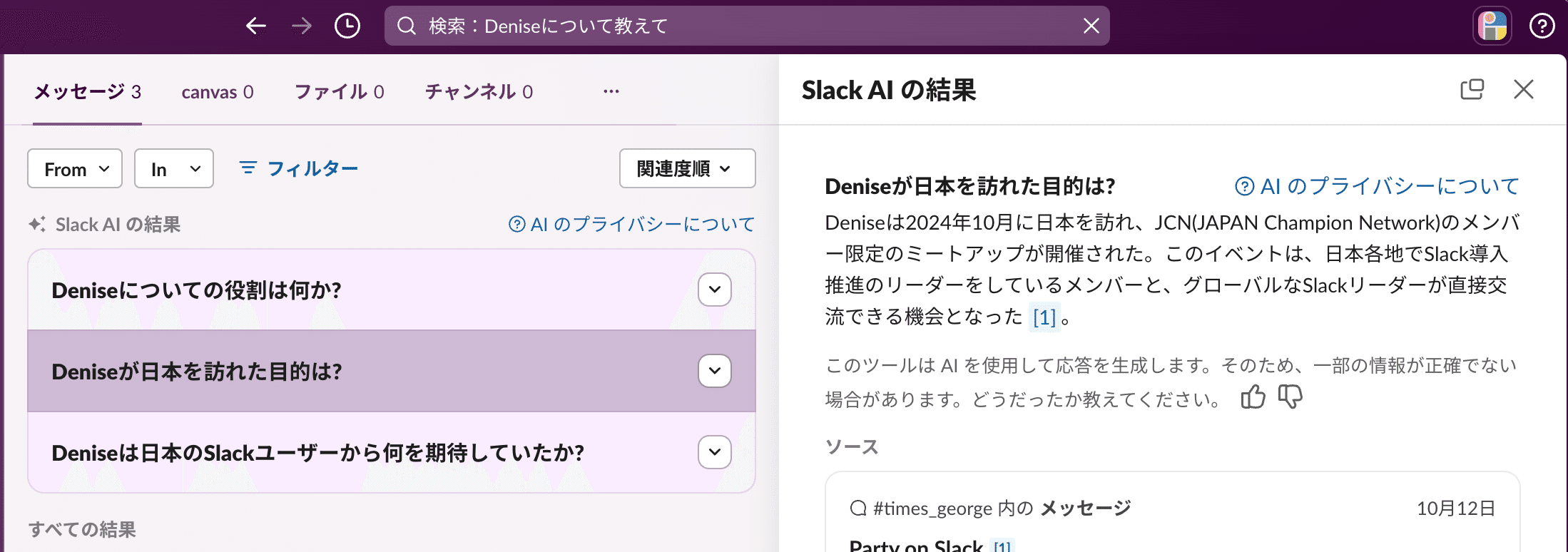Expand chevron for Deniseが日本を訪れた目的は?

(715, 371)
